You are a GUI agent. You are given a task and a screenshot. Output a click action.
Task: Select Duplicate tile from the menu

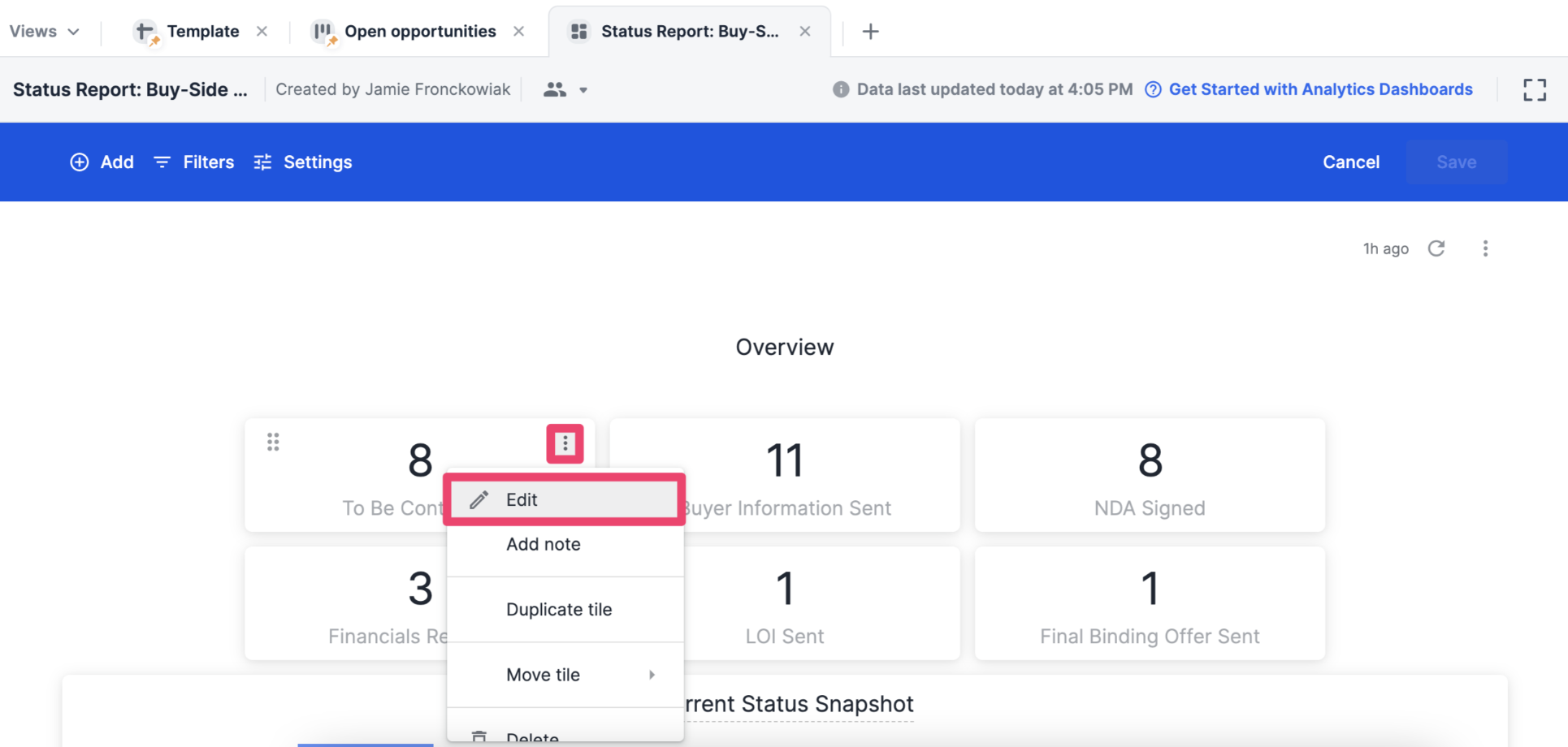tap(559, 609)
